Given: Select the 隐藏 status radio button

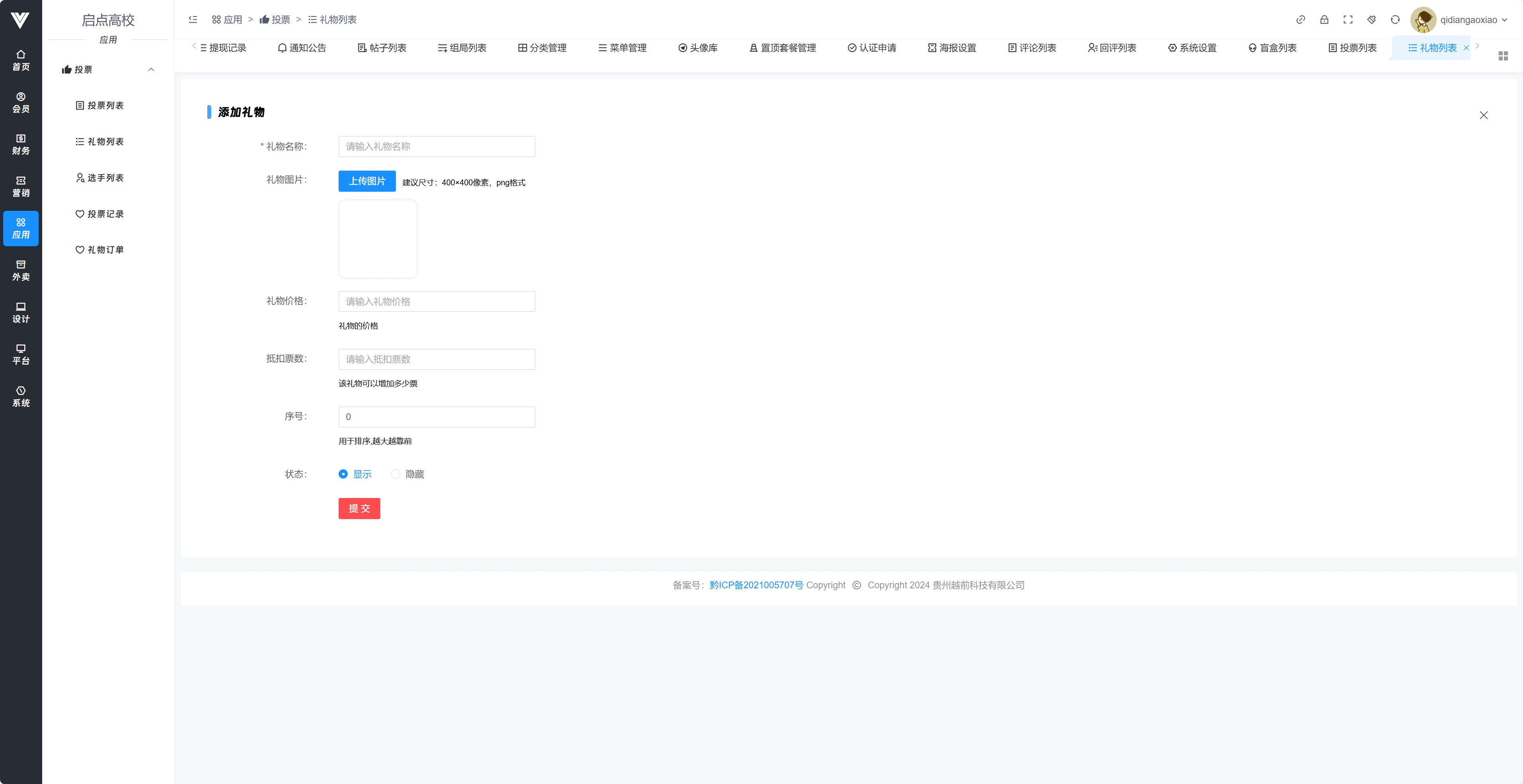Looking at the screenshot, I should (395, 474).
